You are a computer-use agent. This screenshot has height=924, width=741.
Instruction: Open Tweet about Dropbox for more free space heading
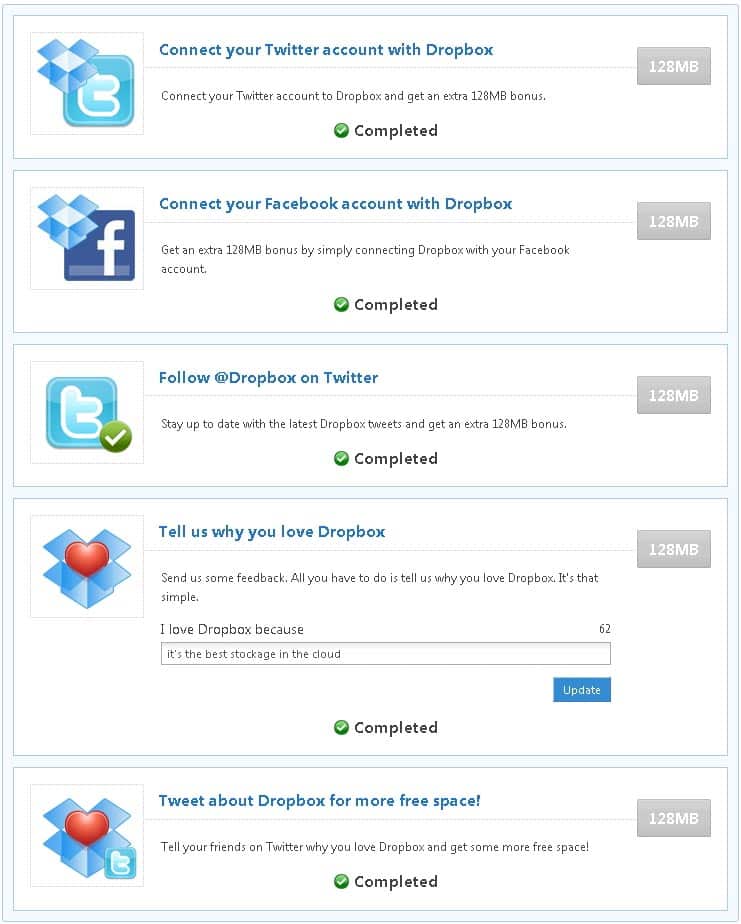pyautogui.click(x=320, y=801)
